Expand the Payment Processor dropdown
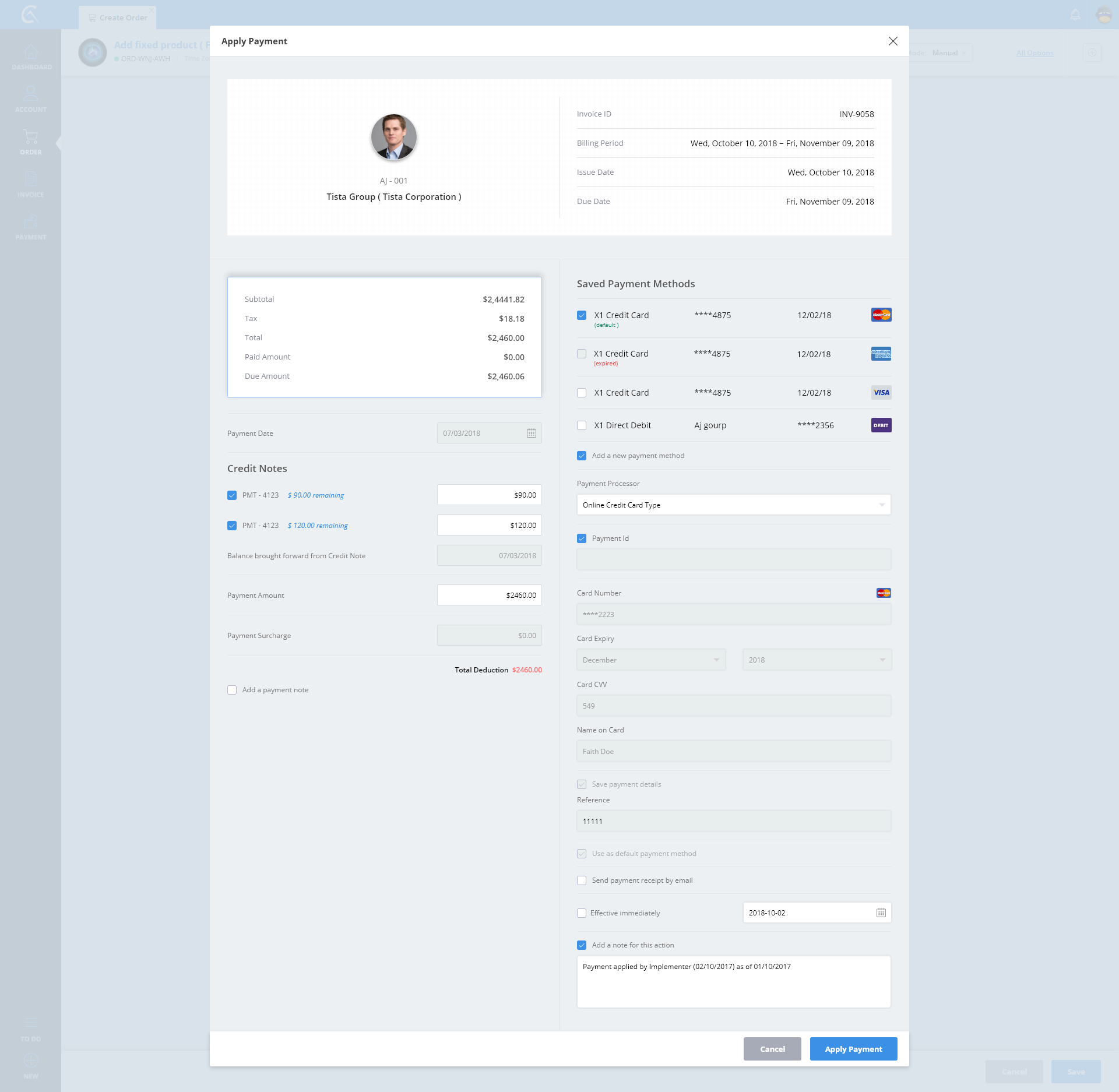 pos(733,505)
